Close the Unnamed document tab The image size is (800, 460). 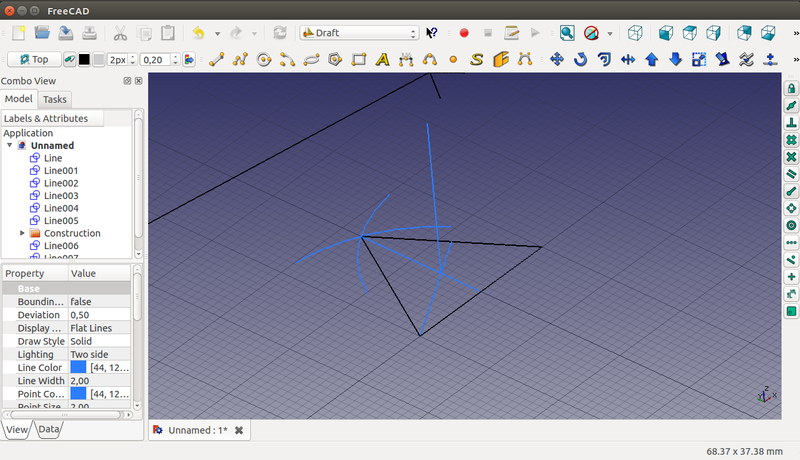[x=239, y=430]
